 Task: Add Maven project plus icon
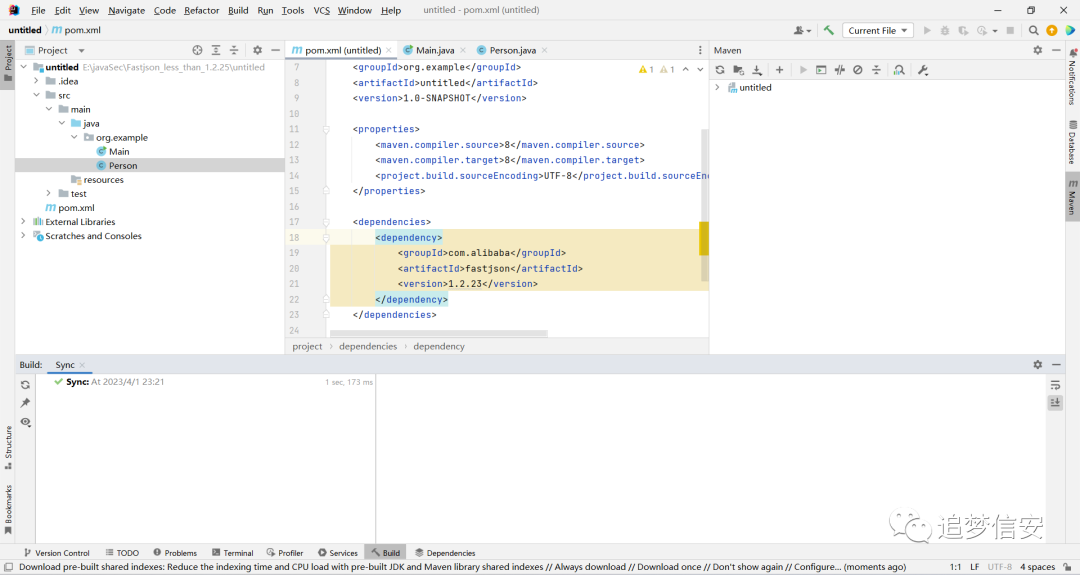[x=779, y=70]
